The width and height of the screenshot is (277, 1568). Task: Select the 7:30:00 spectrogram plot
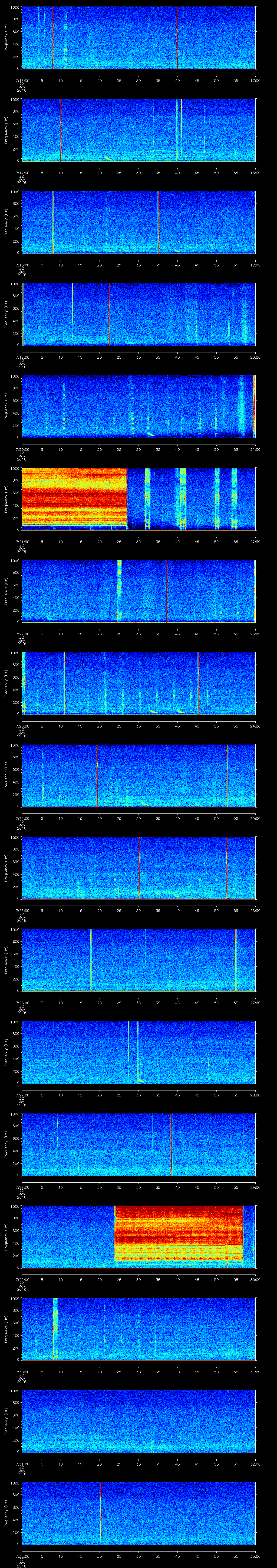click(x=139, y=1329)
